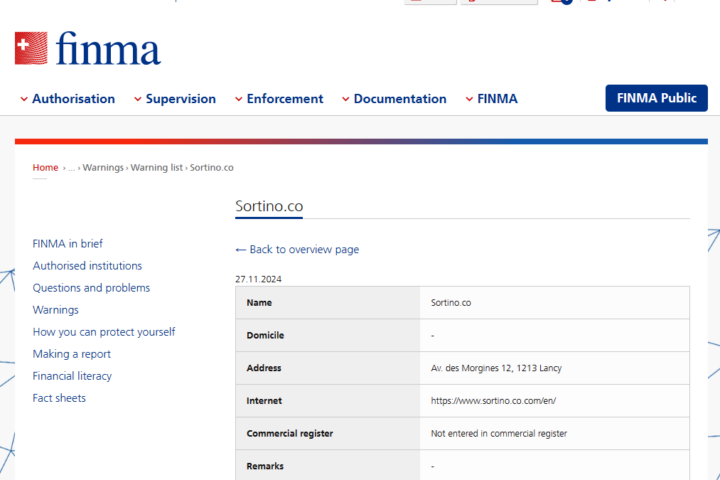Viewport: 720px width, 480px height.
Task: Open Questions and problems sidebar link
Action: tap(91, 288)
